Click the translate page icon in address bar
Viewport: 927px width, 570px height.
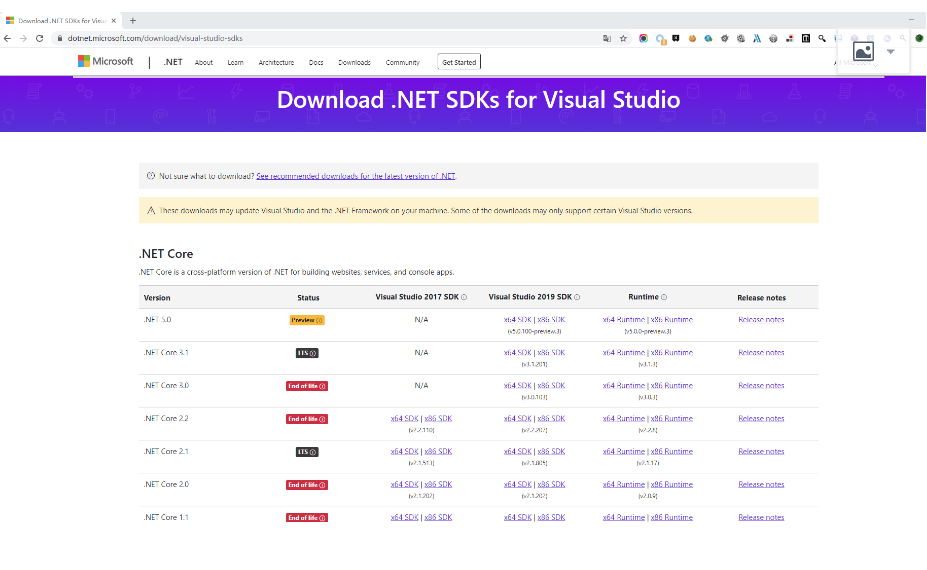pyautogui.click(x=607, y=38)
